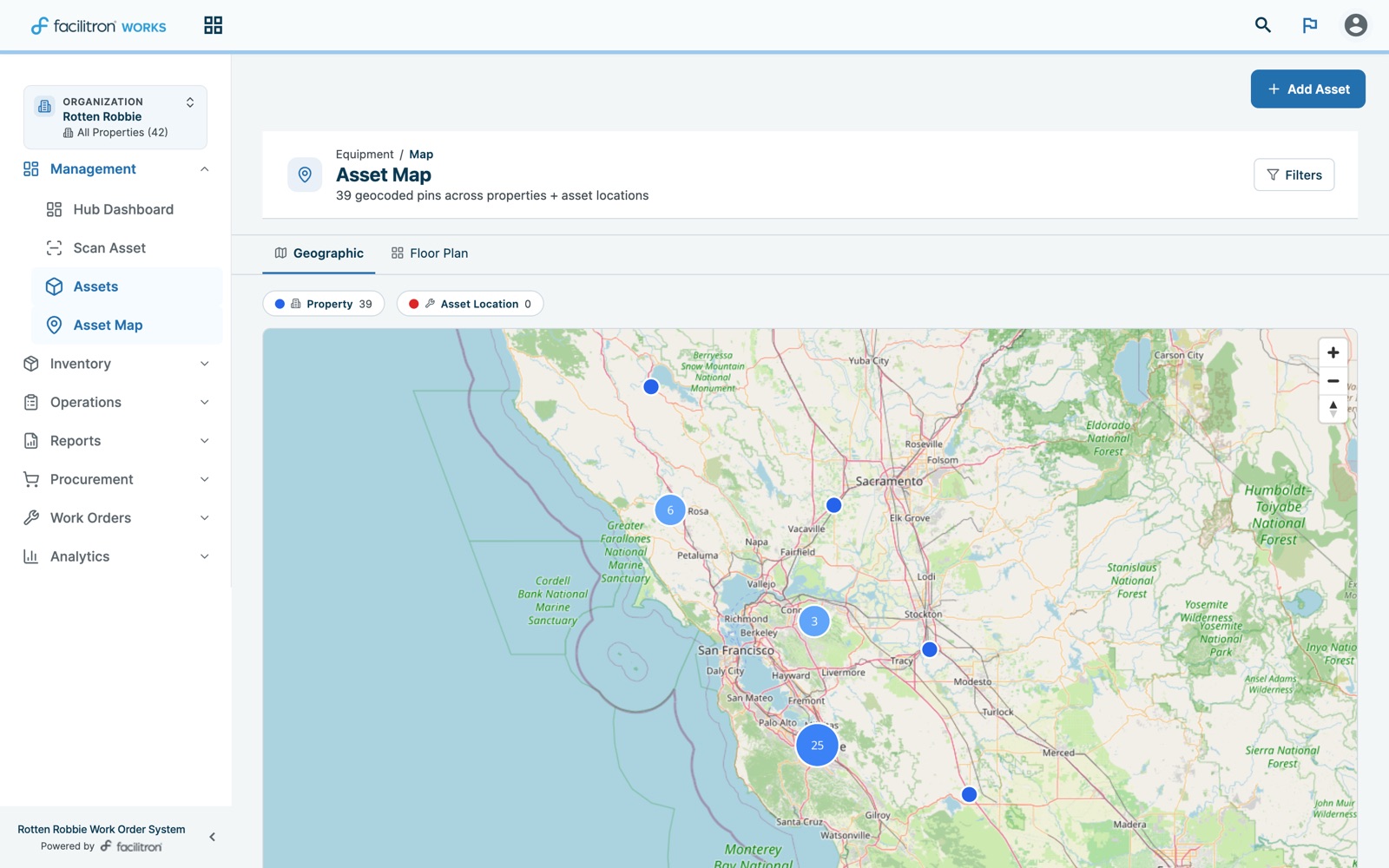Viewport: 1389px width, 868px height.
Task: Open the organization switcher dropdown
Action: pyautogui.click(x=115, y=117)
